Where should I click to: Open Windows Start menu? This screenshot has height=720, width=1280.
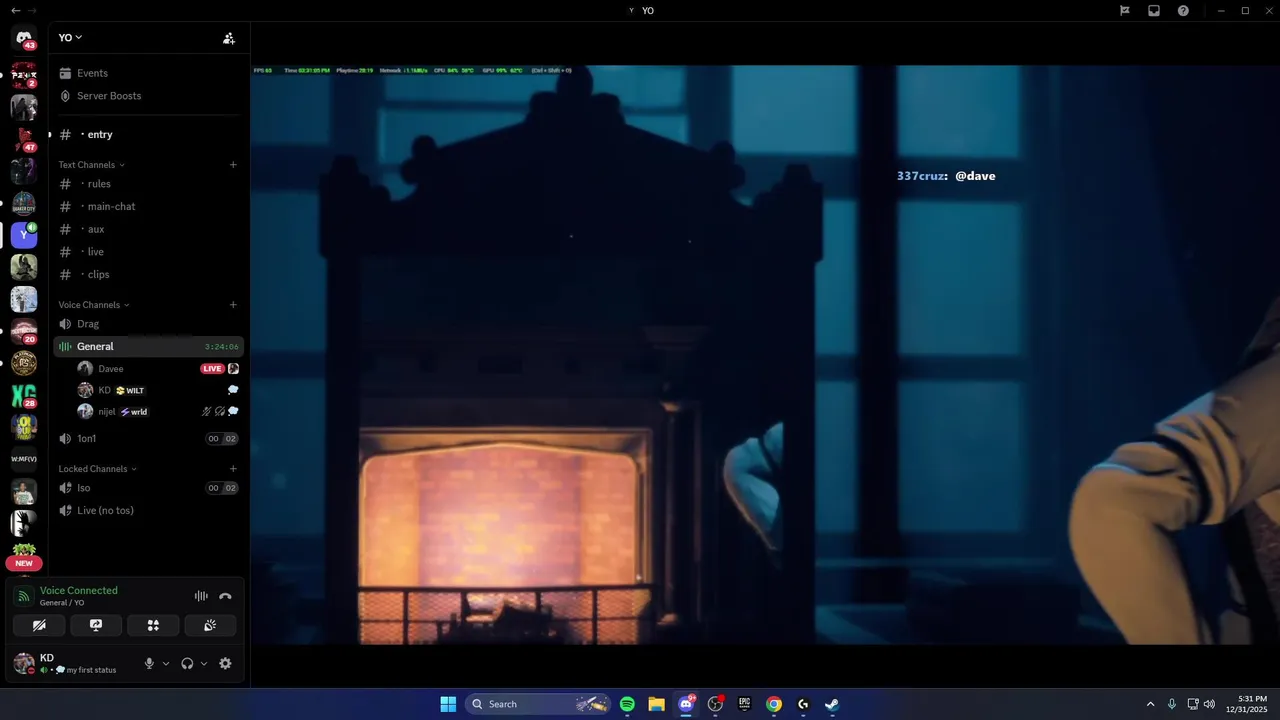coord(448,704)
